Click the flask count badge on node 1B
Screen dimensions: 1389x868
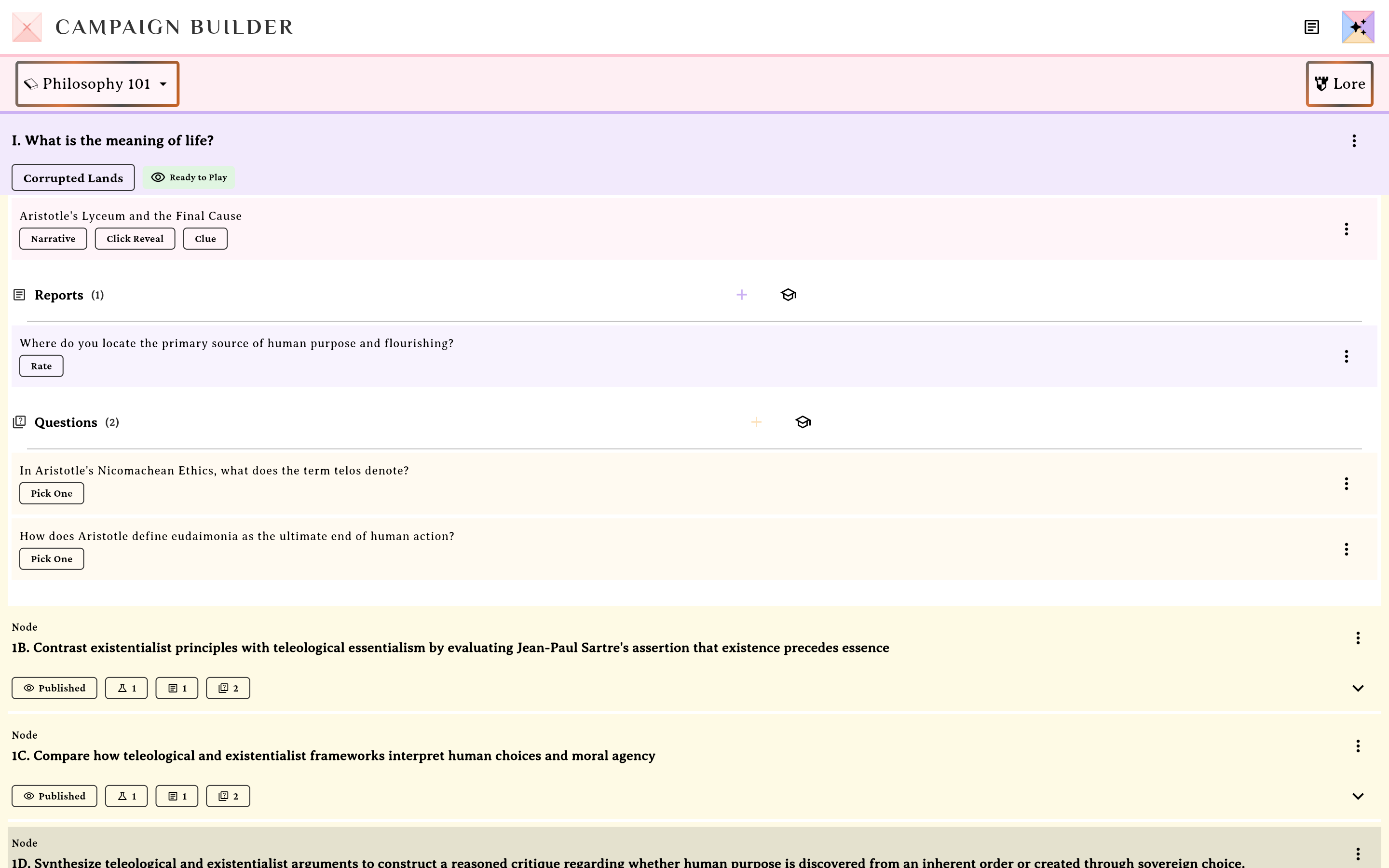[126, 688]
